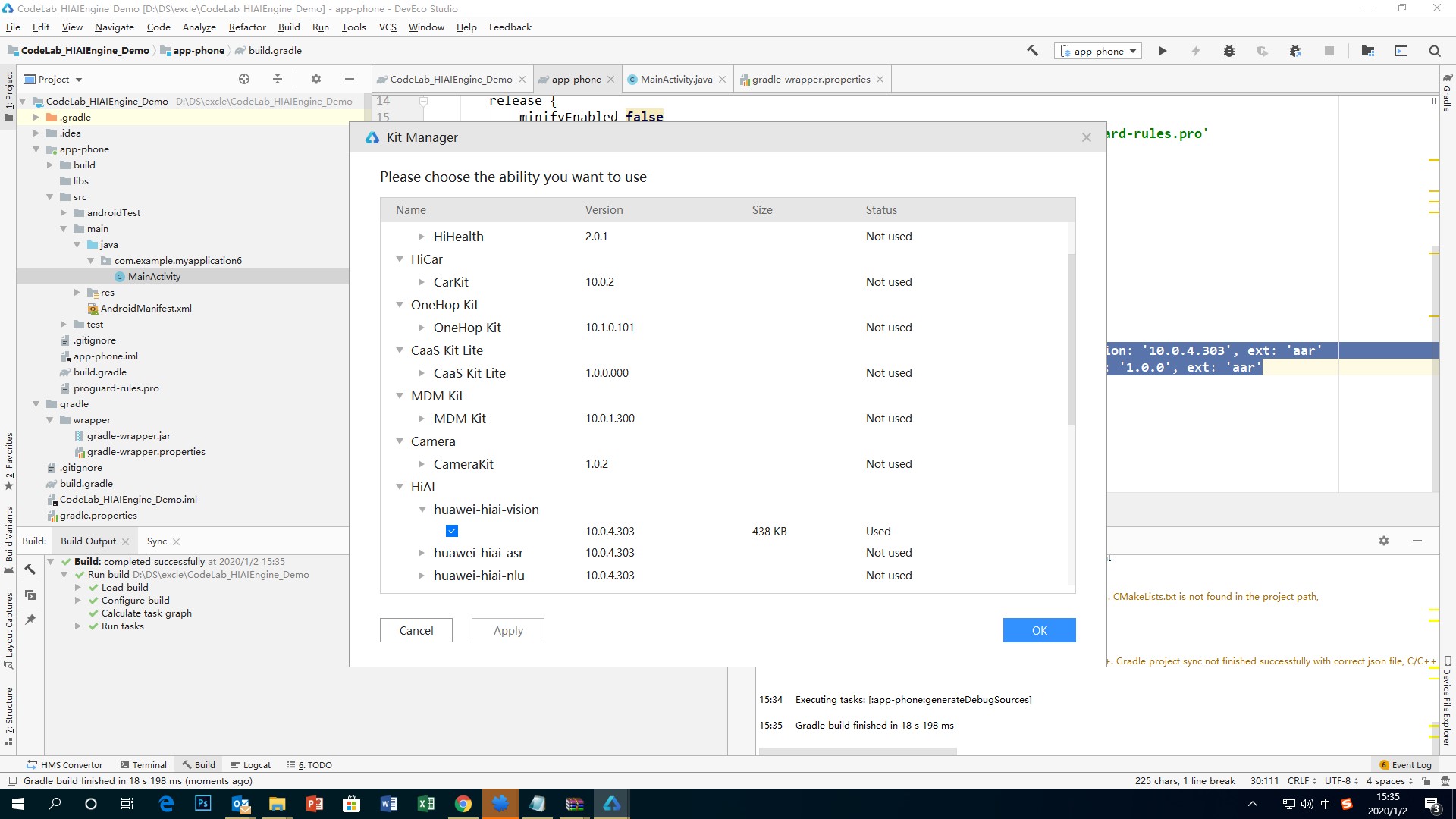Open Photoshop from the taskbar
This screenshot has height=819, width=1456.
203,804
